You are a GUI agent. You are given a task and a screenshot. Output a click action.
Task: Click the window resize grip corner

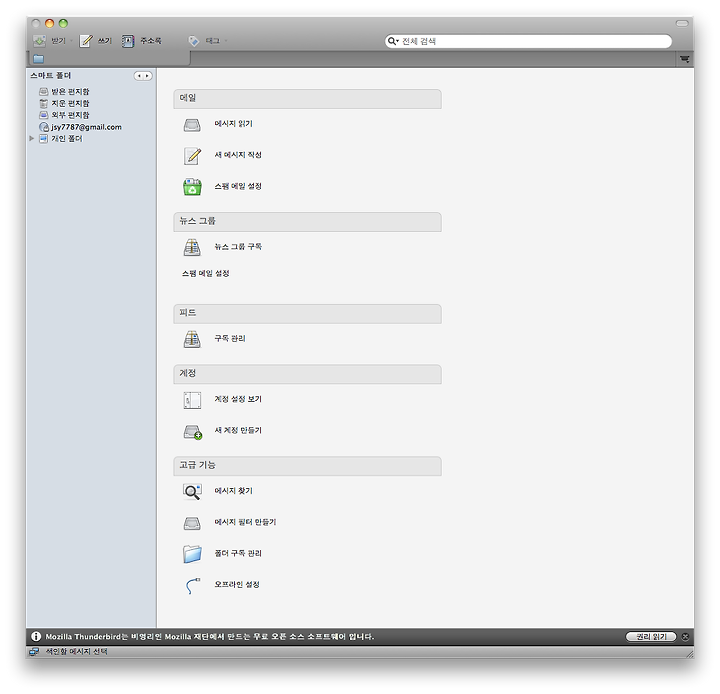click(x=689, y=654)
